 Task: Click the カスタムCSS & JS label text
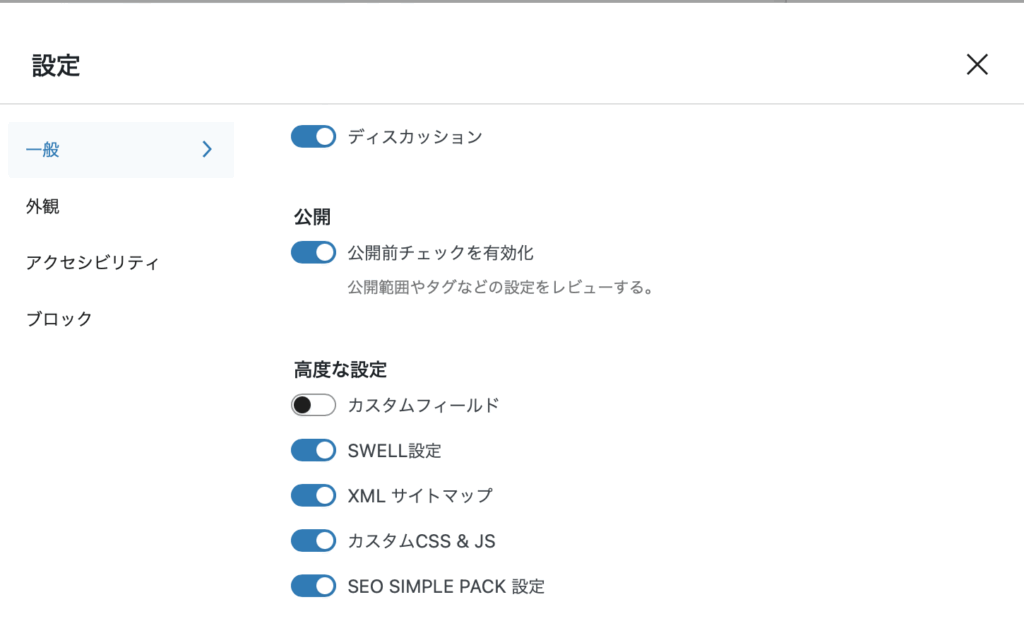(421, 541)
